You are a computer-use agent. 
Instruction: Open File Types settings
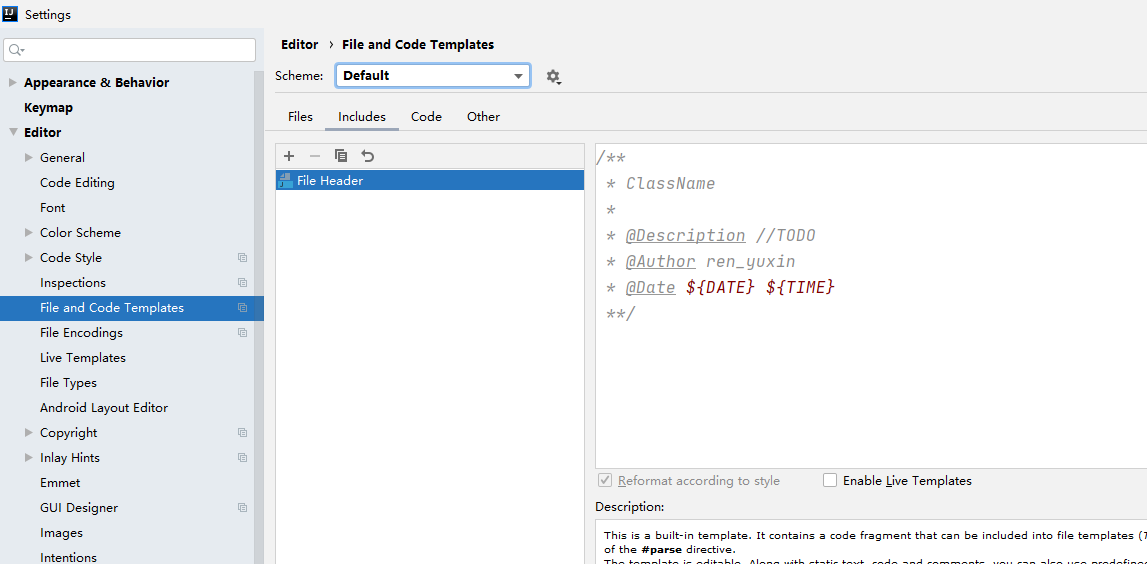[68, 383]
